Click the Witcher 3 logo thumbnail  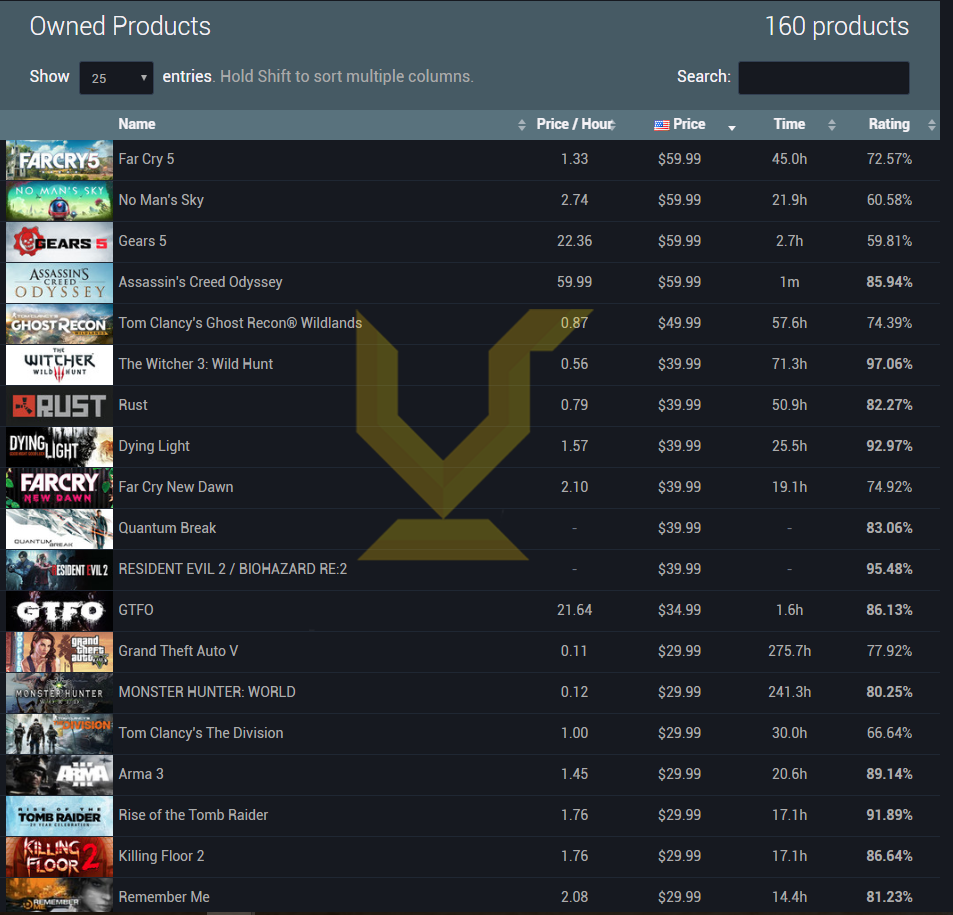[x=59, y=365]
